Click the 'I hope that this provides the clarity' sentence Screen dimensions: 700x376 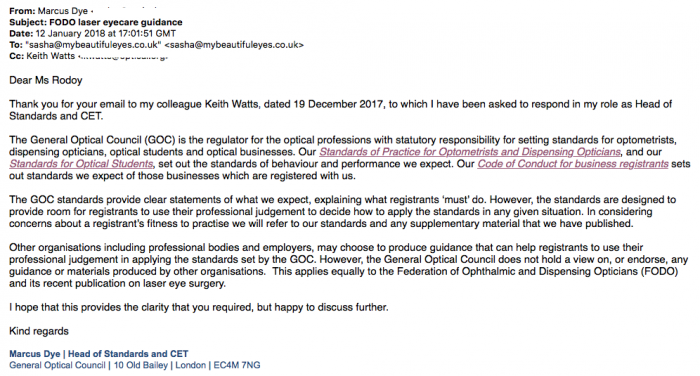(x=199, y=308)
